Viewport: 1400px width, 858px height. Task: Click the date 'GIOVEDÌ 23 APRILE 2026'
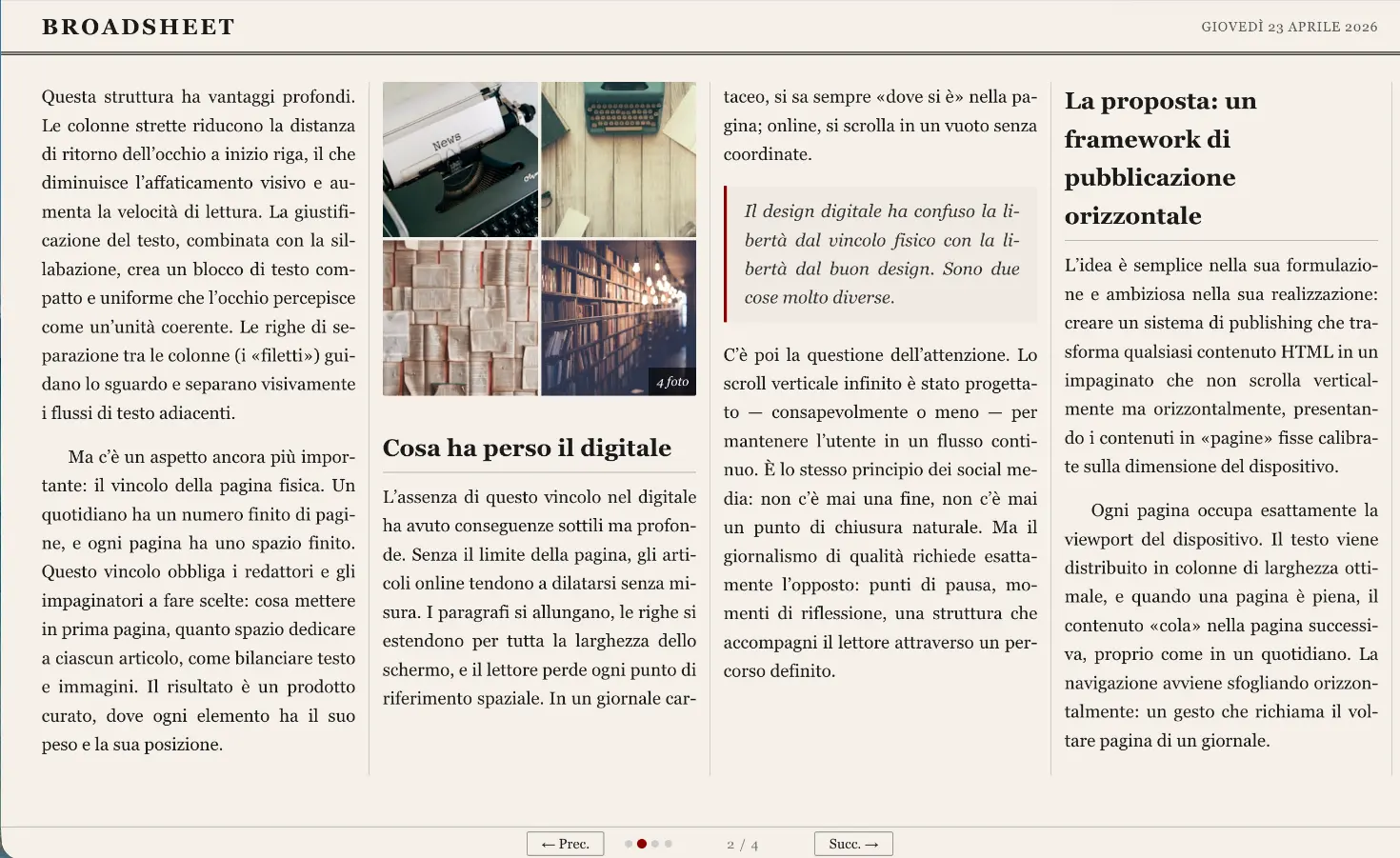pos(1290,27)
